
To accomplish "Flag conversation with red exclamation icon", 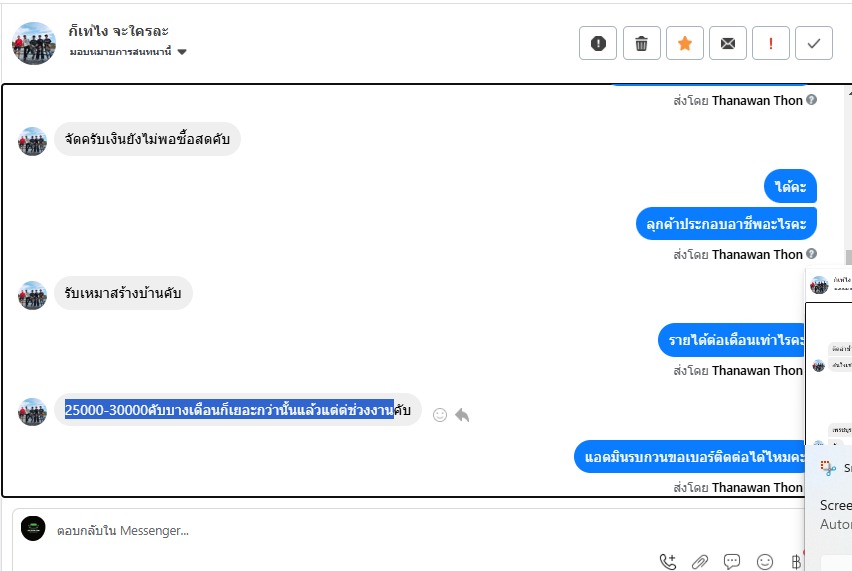I will 770,43.
